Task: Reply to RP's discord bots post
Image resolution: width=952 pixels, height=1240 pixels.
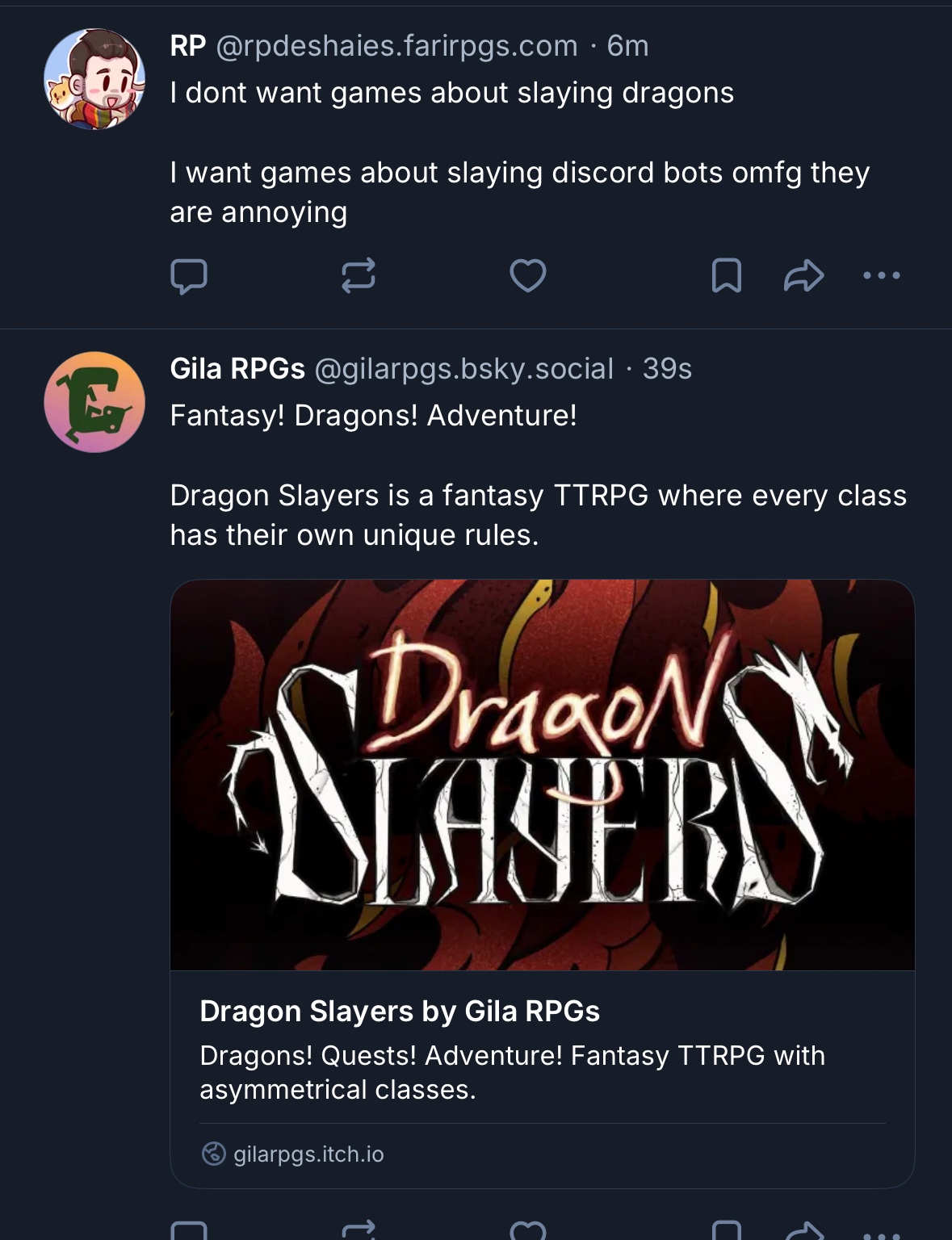Action: [x=189, y=276]
